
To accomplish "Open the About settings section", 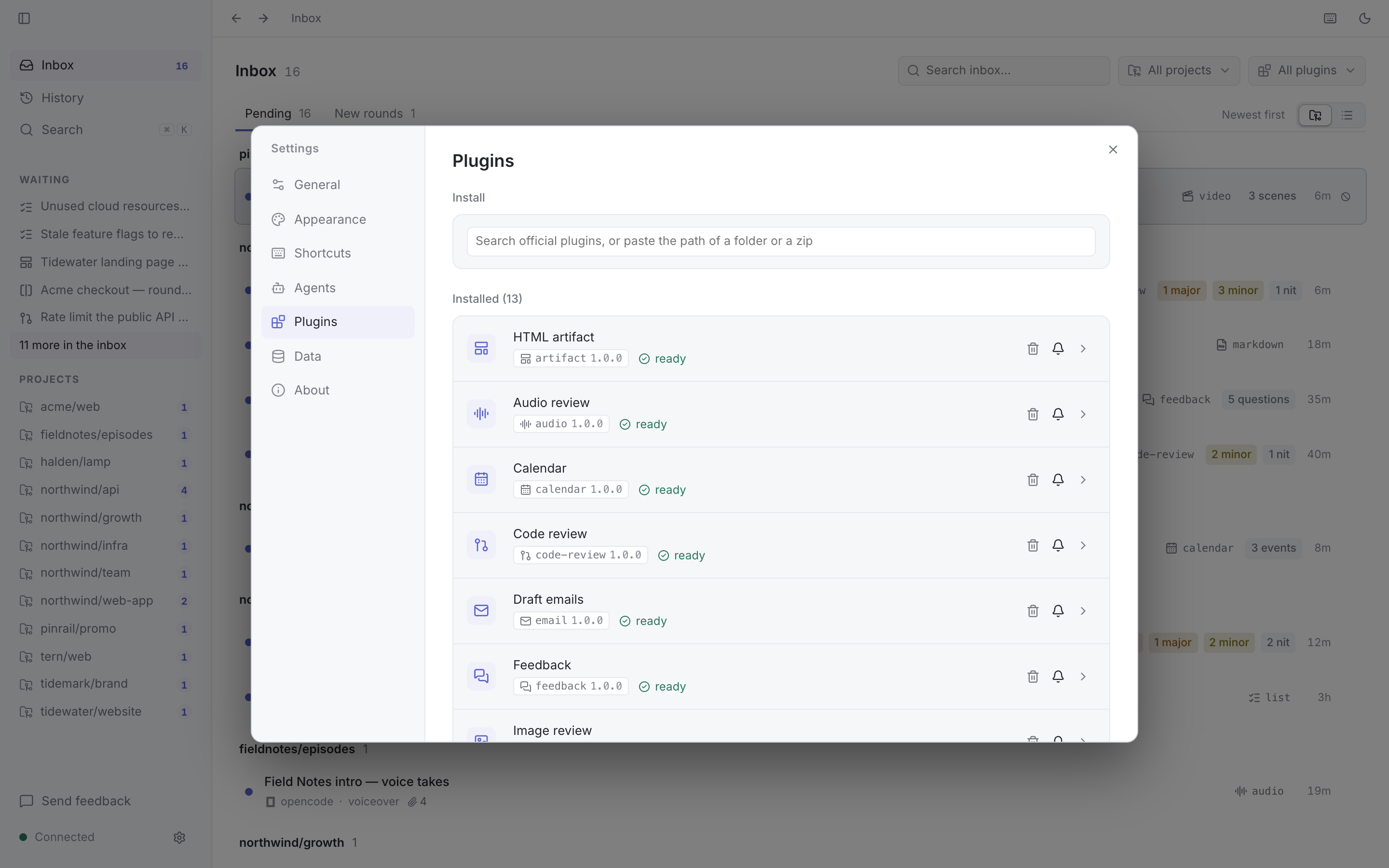I will point(338,391).
